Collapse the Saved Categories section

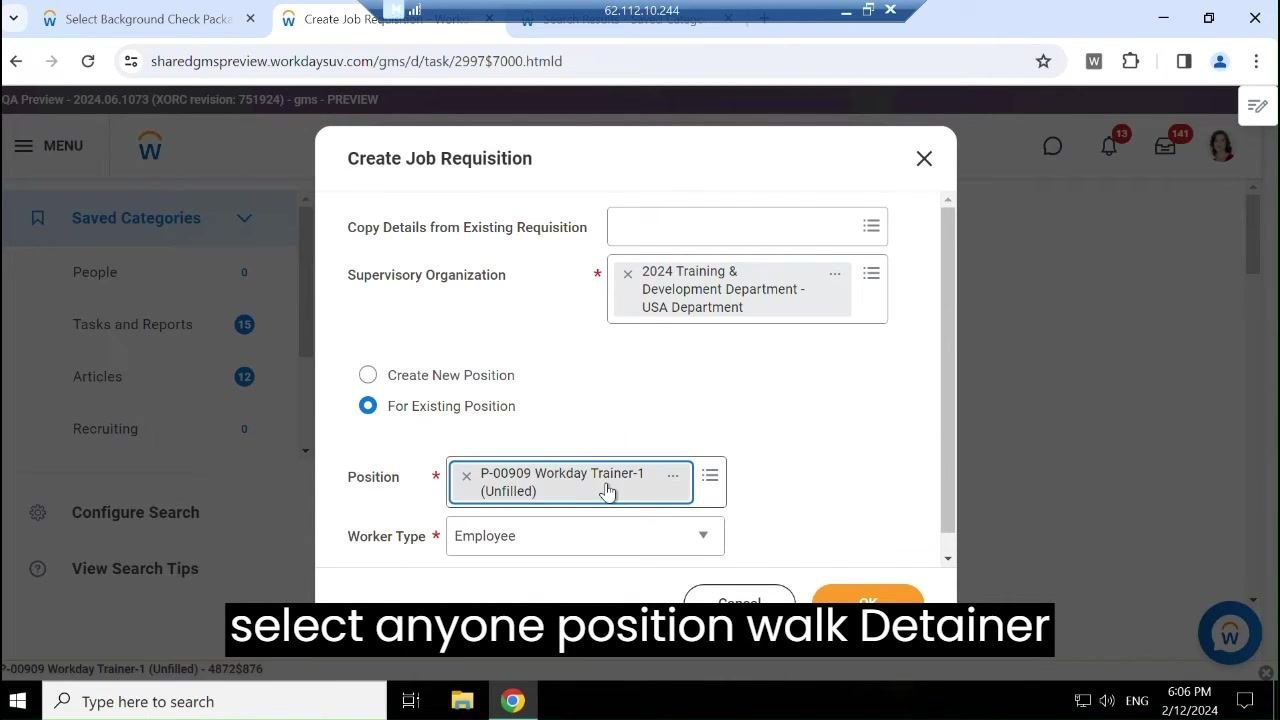click(x=244, y=218)
